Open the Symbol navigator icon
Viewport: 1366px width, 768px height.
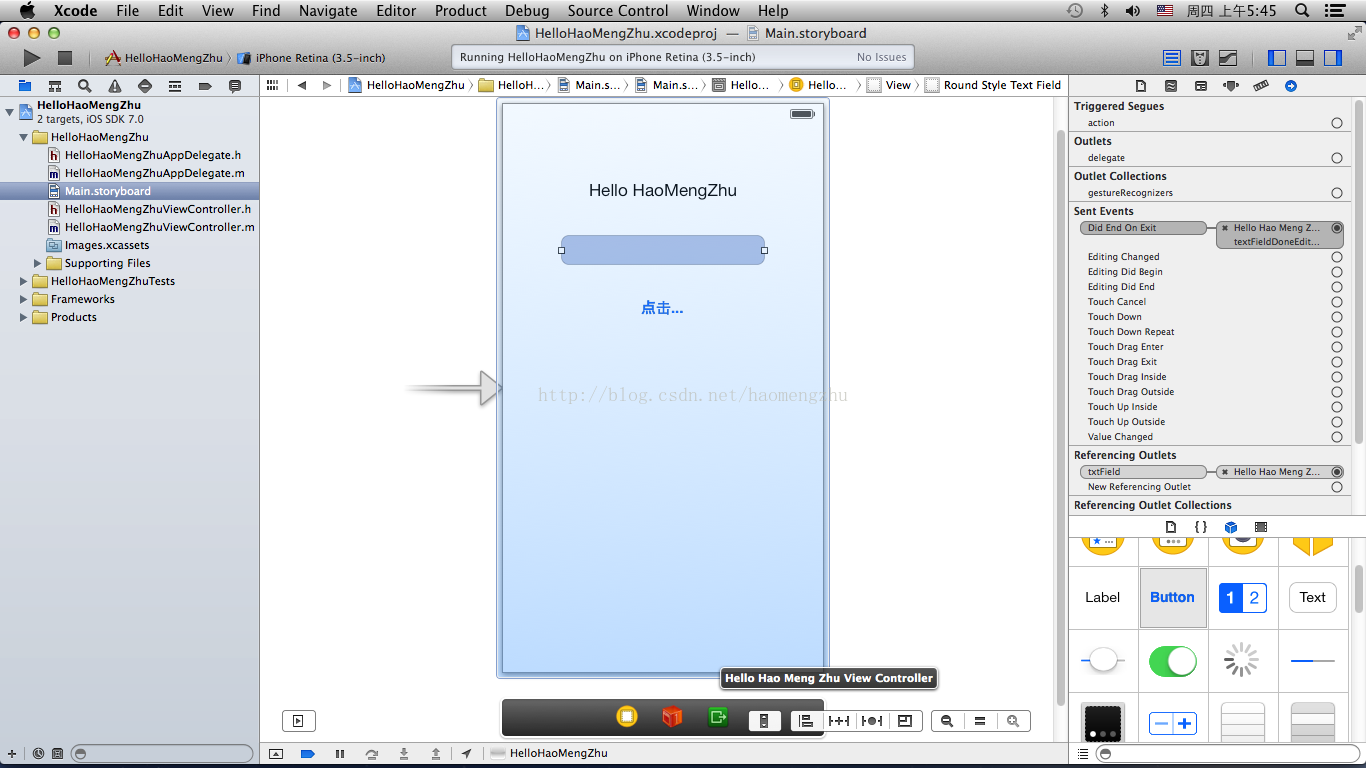(x=55, y=86)
